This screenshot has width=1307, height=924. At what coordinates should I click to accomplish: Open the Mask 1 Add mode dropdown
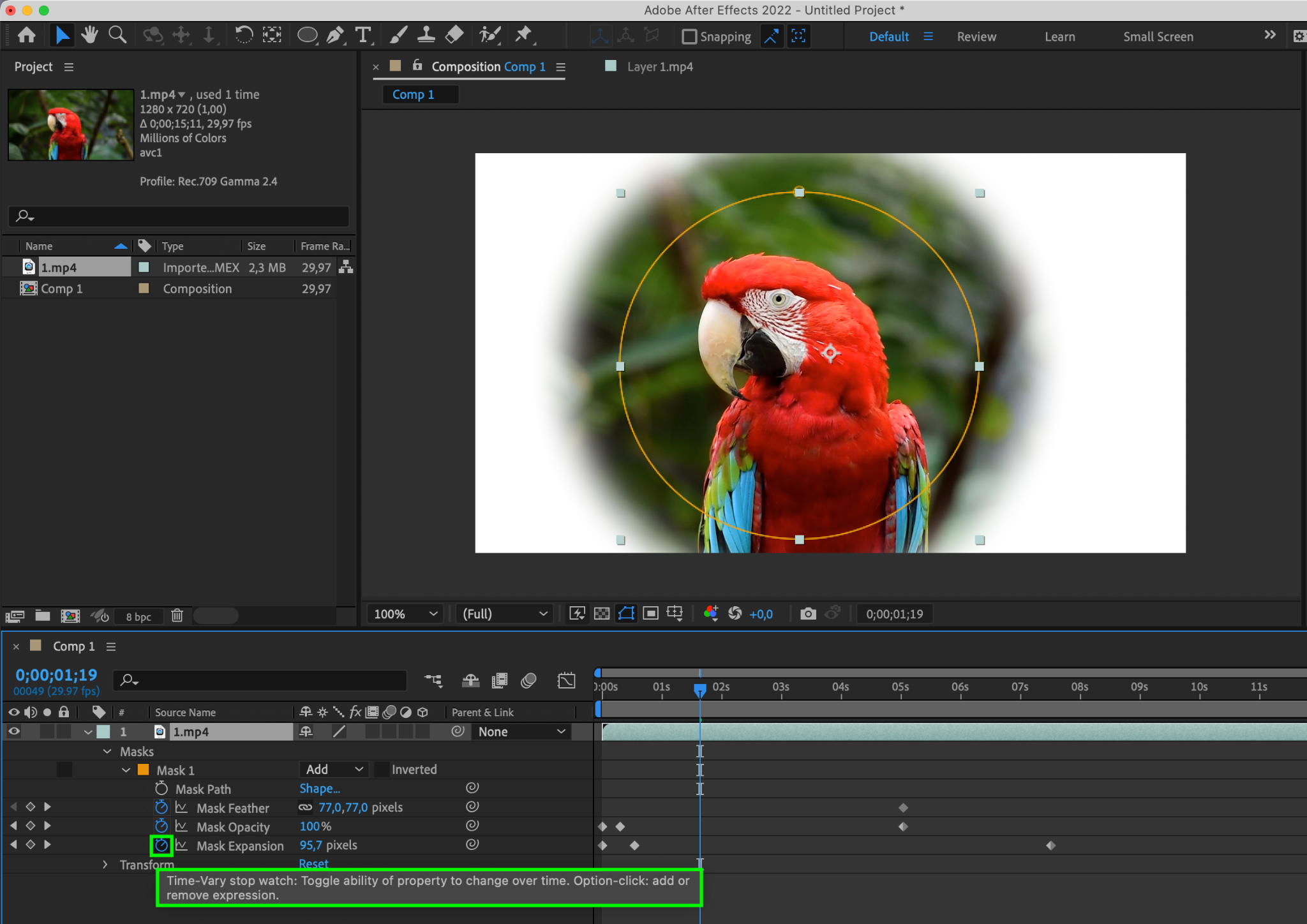tap(334, 770)
